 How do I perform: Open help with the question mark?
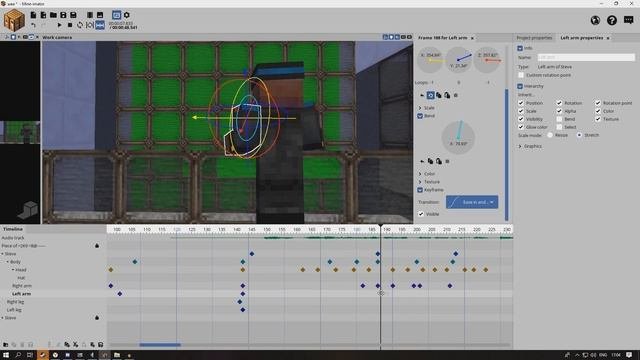click(x=611, y=20)
